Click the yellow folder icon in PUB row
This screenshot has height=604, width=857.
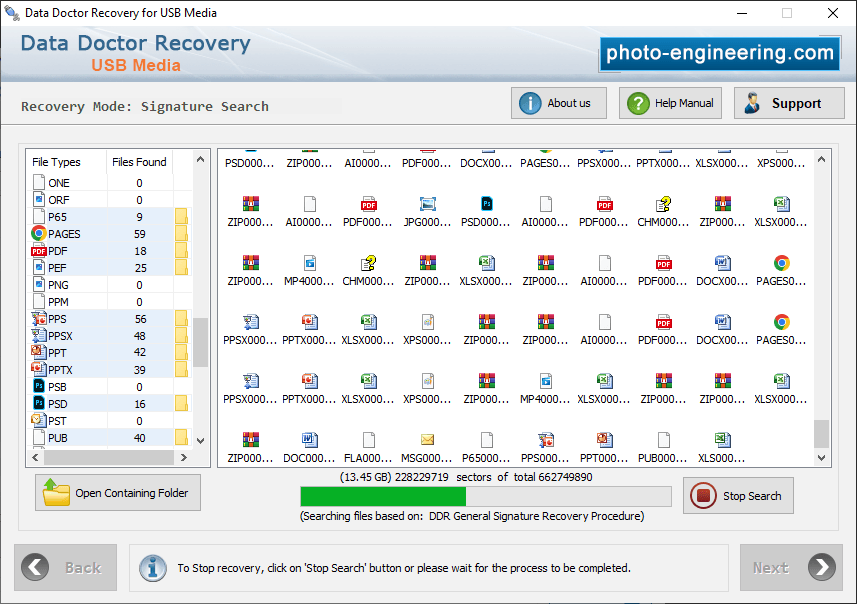pyautogui.click(x=181, y=437)
